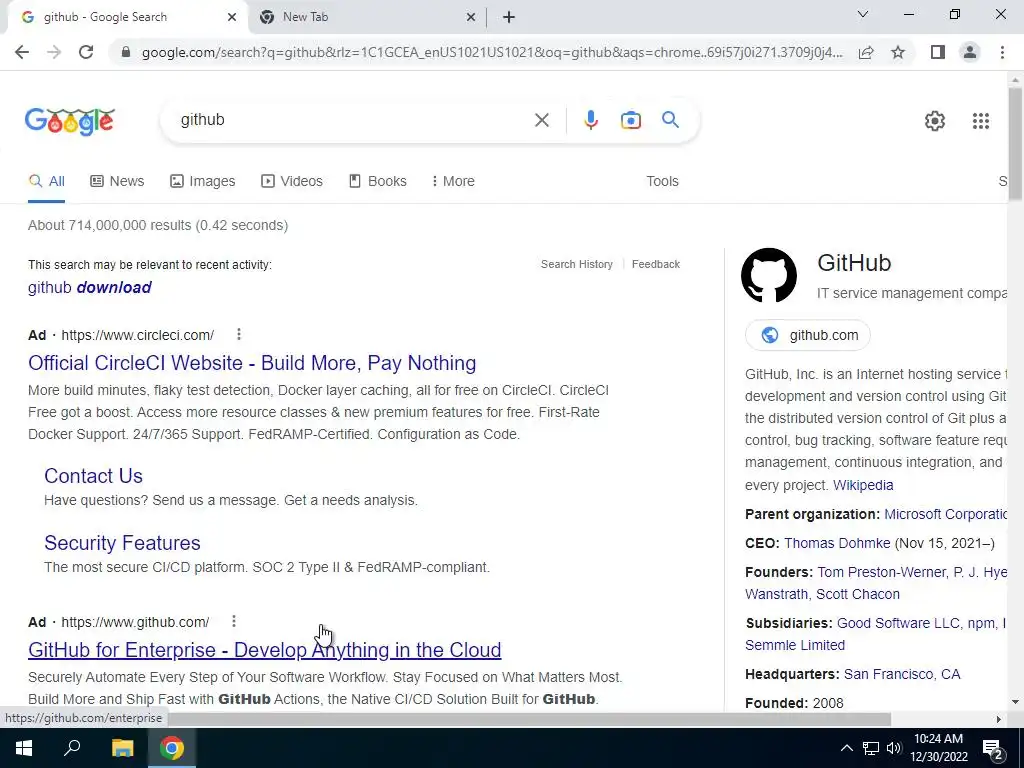Go forward using the browser forward arrow
The height and width of the screenshot is (768, 1024).
click(54, 52)
